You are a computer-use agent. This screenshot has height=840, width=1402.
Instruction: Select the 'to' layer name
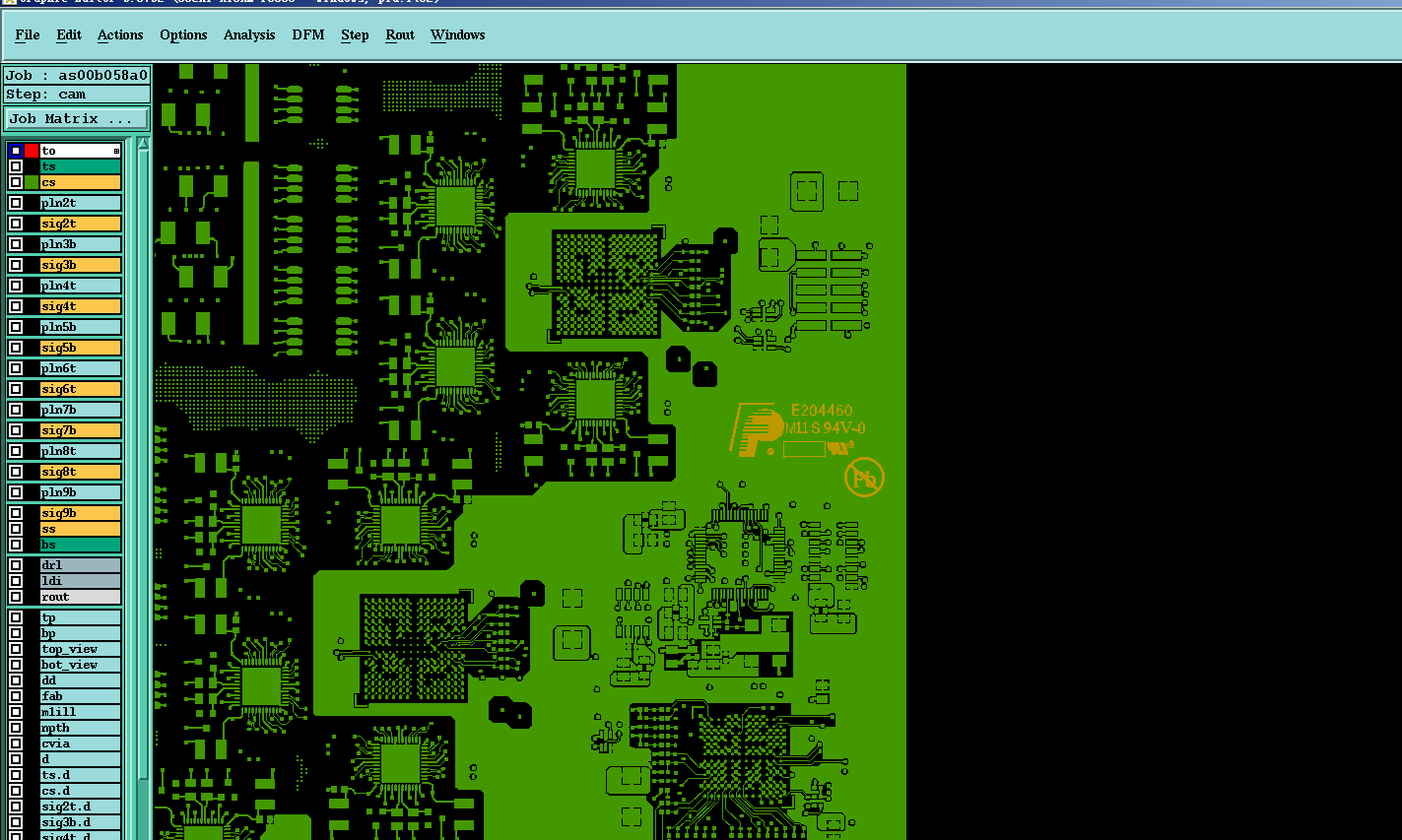[x=80, y=151]
